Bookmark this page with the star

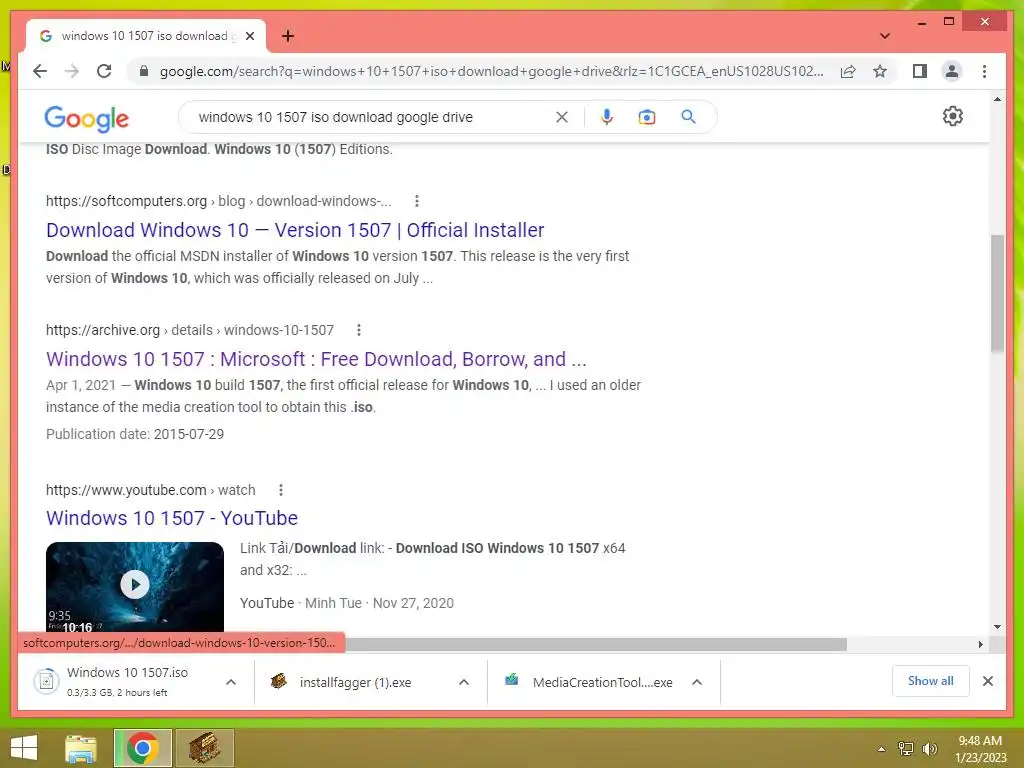pos(880,71)
